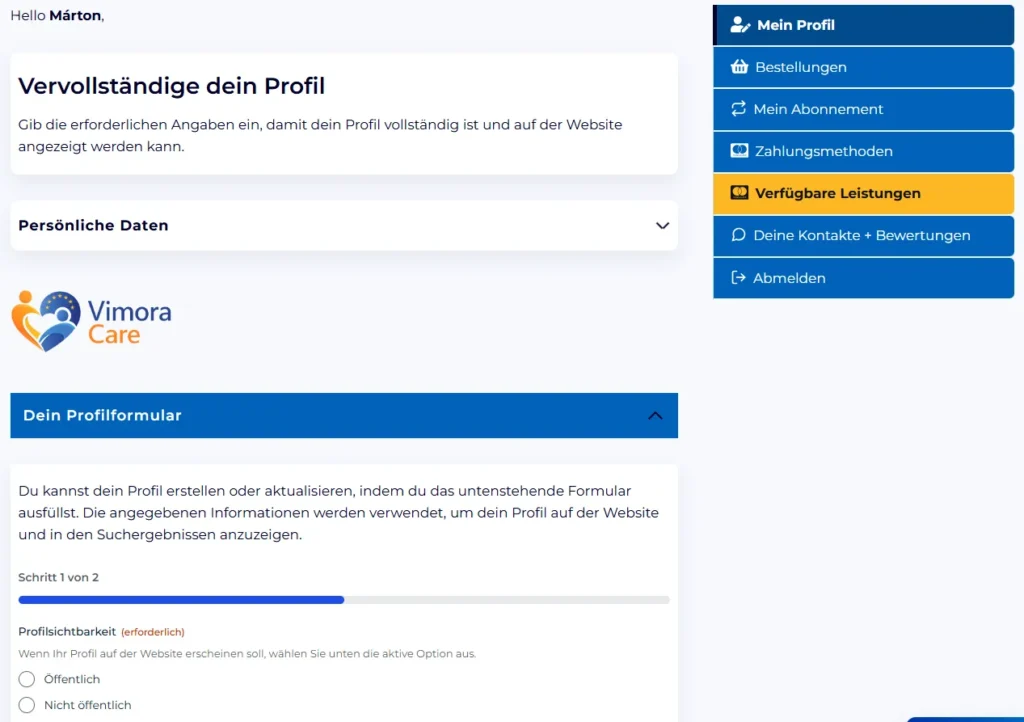Click the icon beside Verfügbare Leistungen

(739, 193)
